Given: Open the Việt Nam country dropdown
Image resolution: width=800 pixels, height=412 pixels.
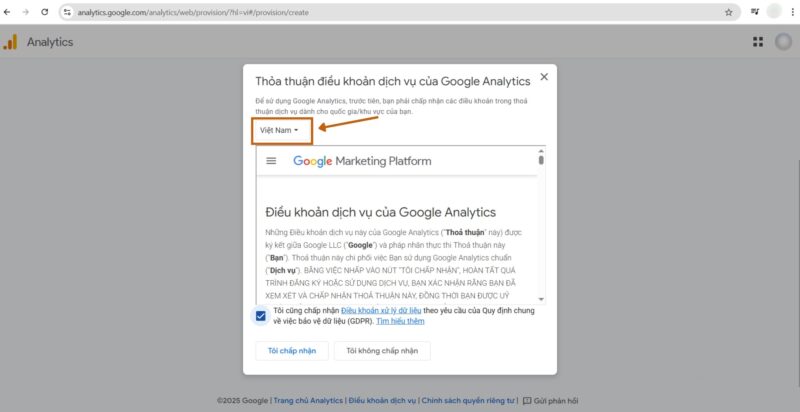Looking at the screenshot, I should [x=279, y=130].
